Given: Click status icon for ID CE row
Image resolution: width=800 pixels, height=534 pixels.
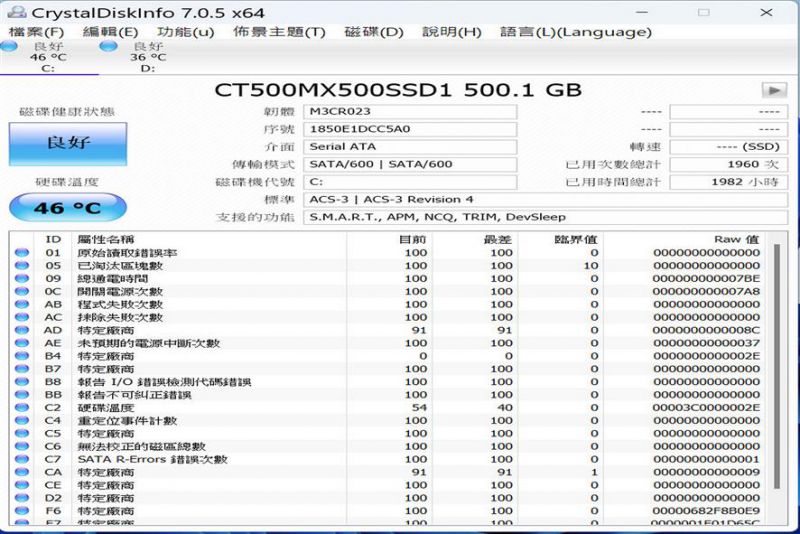Looking at the screenshot, I should point(22,485).
